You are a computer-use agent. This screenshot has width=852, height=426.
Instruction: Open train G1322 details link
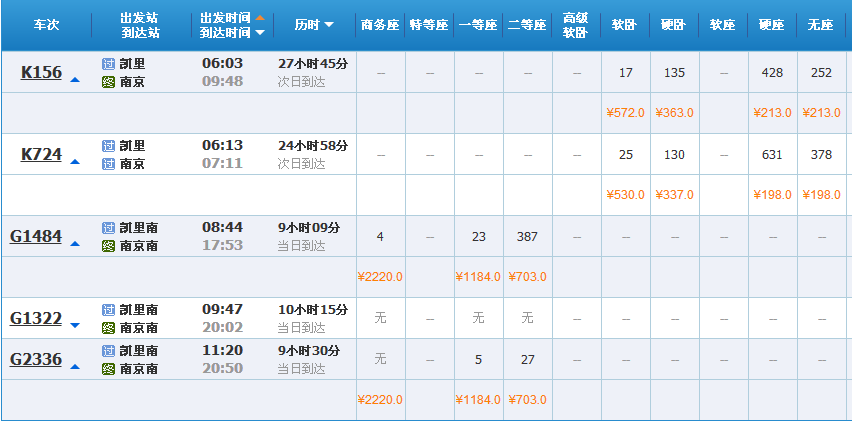coord(36,318)
